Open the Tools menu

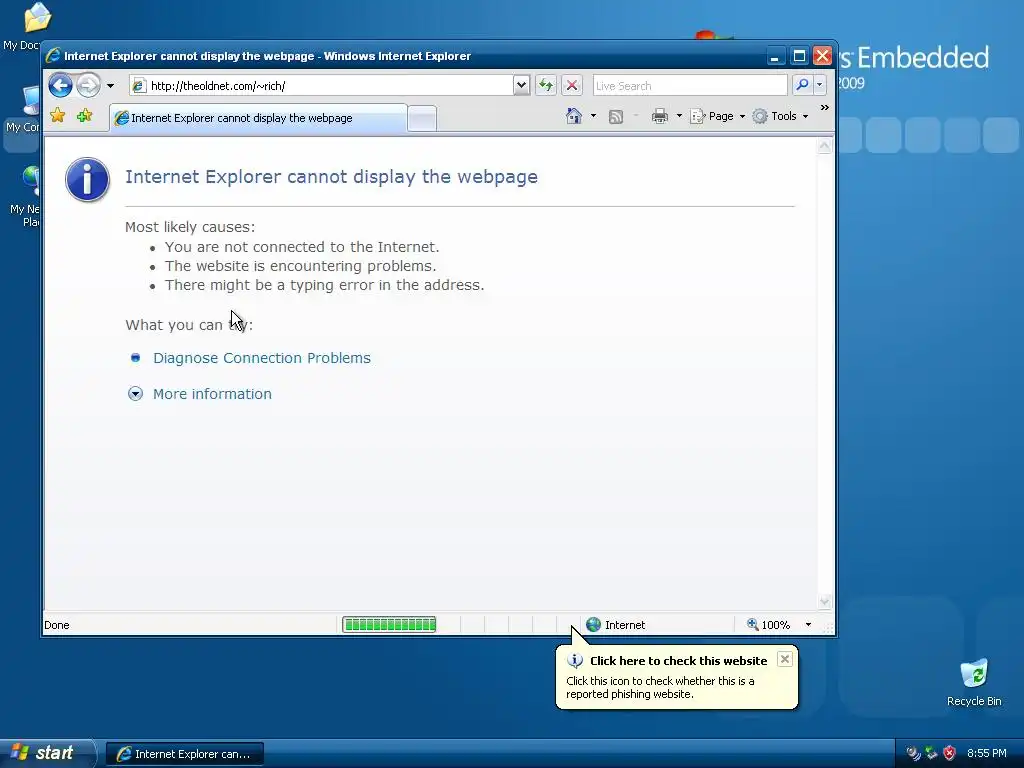click(780, 116)
